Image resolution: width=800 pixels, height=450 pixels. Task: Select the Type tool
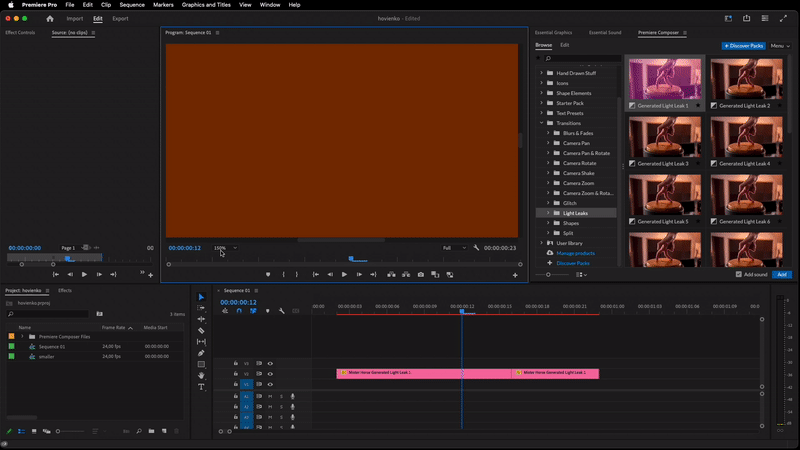[201, 387]
